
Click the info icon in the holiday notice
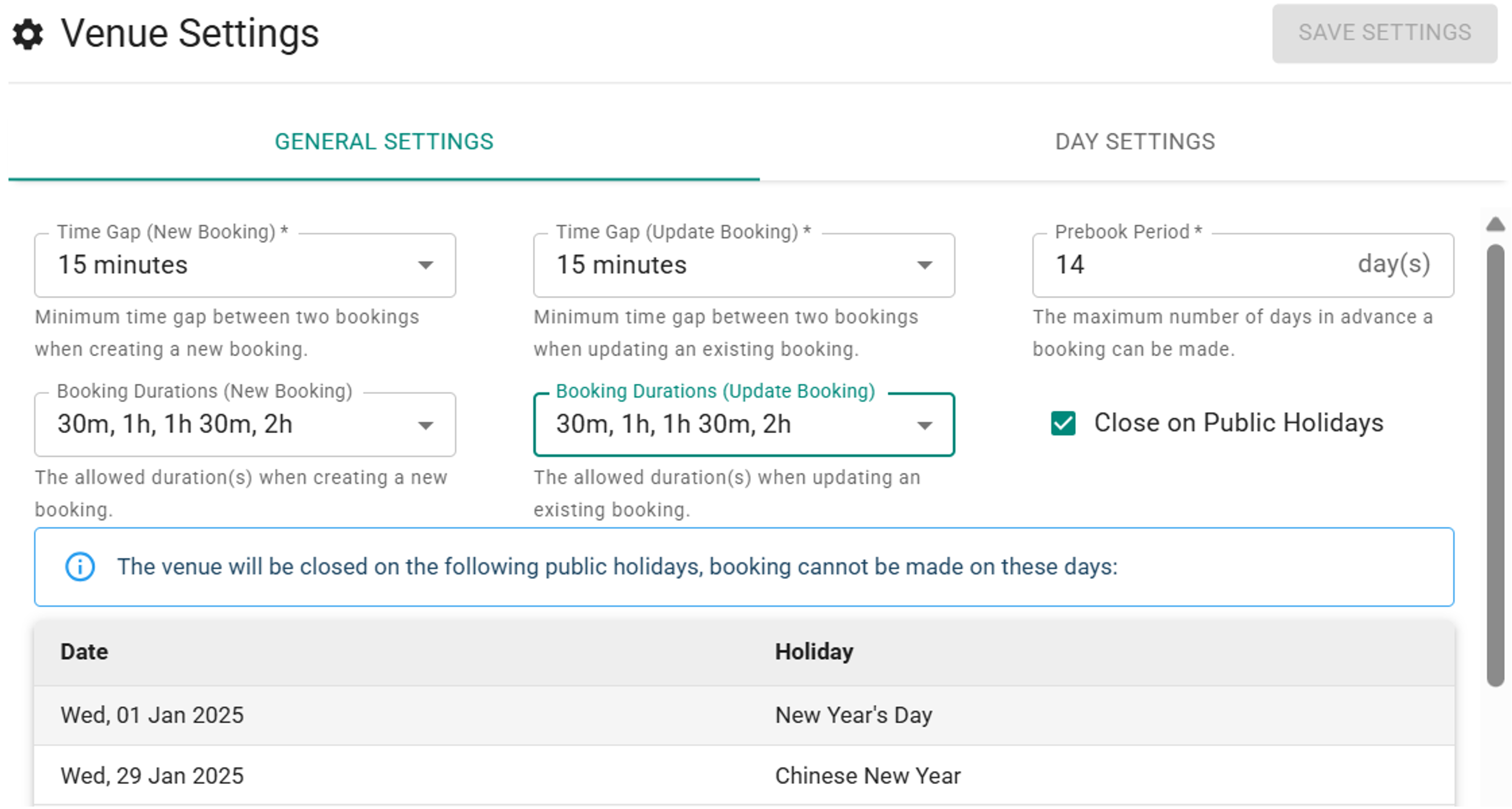coord(80,567)
